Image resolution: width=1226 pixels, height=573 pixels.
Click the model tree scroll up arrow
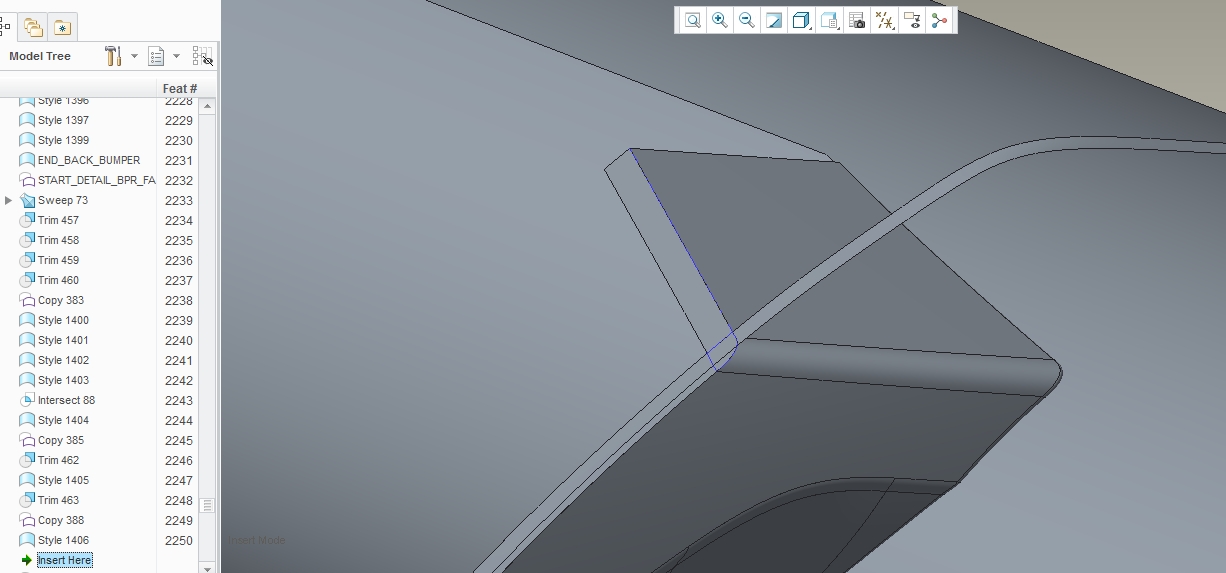point(207,105)
